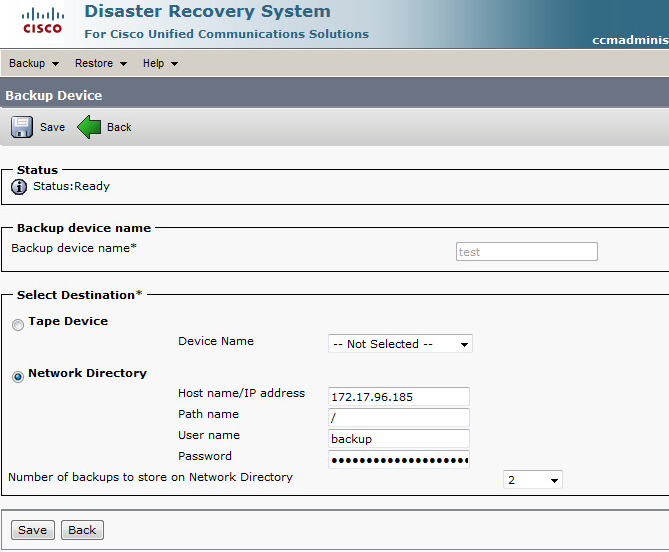669x552 pixels.
Task: Select the Tape Device radio button
Action: pos(18,325)
